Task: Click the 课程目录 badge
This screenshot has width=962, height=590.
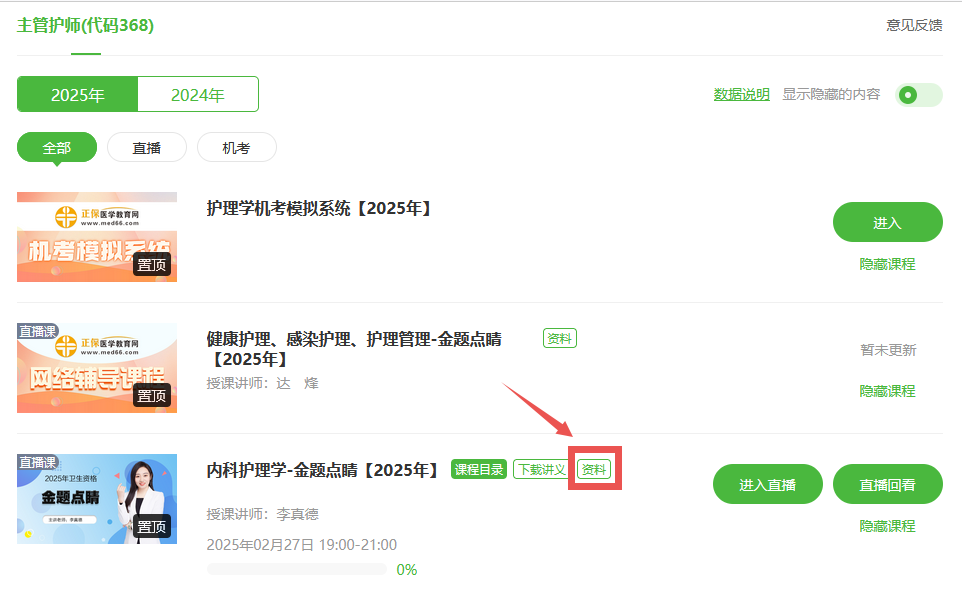Action: point(479,469)
